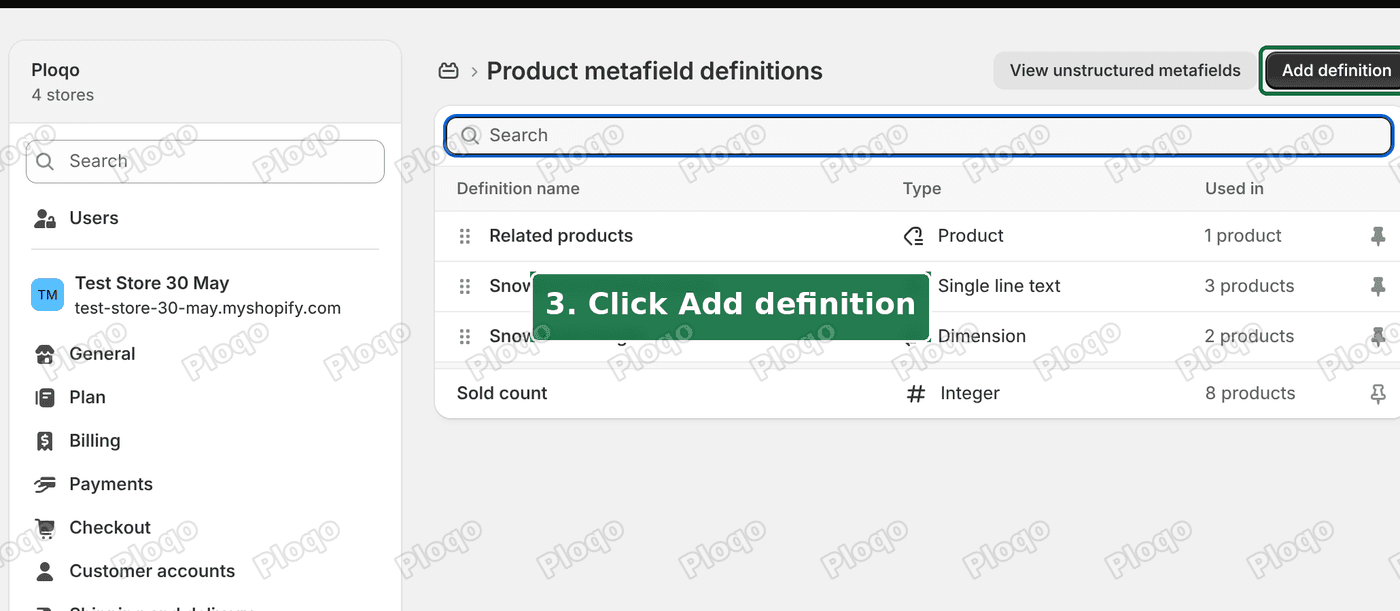The width and height of the screenshot is (1400, 611).
Task: Click drag handle of Related products row
Action: [465, 236]
